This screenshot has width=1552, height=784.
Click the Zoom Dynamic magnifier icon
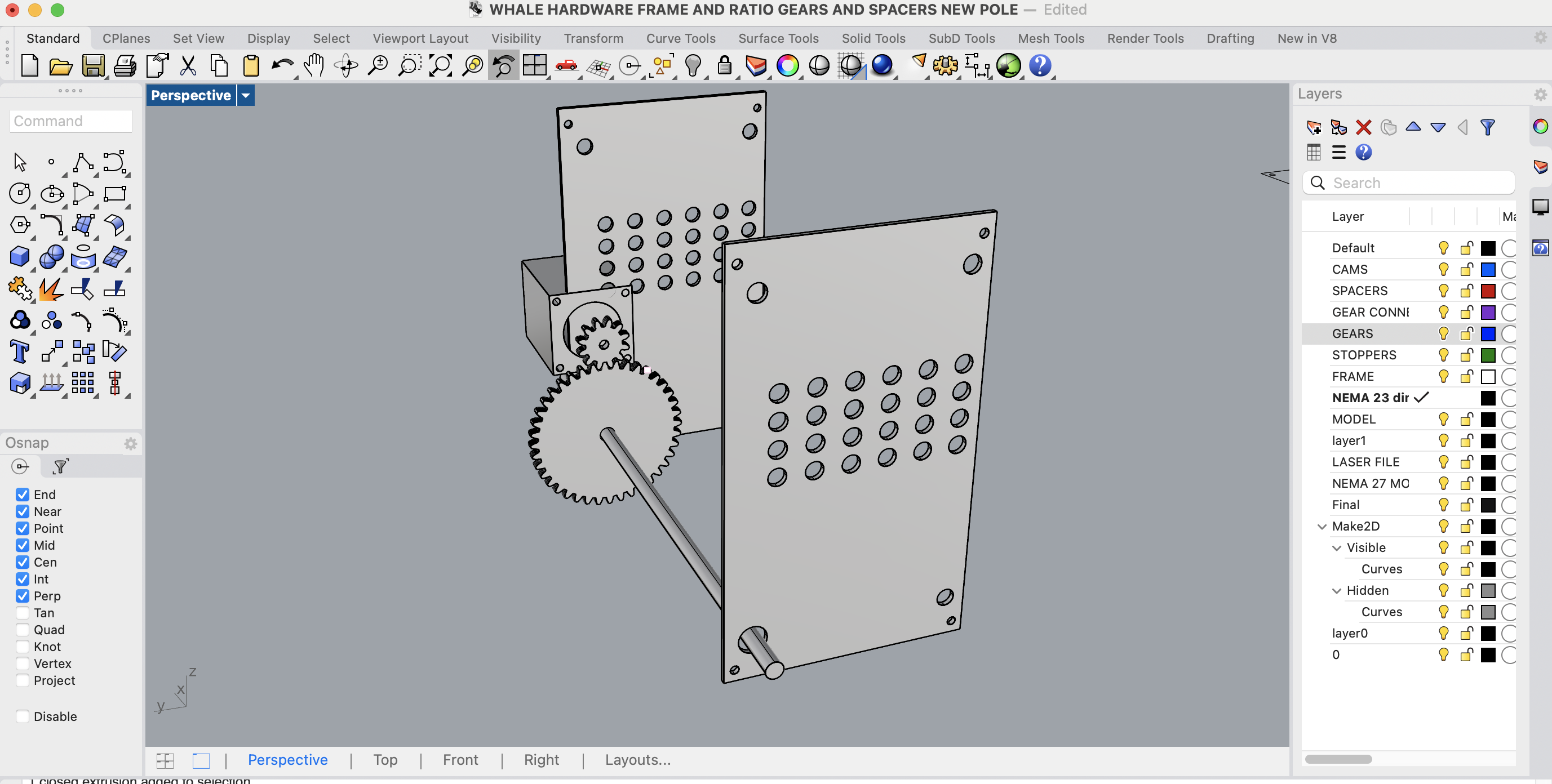click(378, 66)
